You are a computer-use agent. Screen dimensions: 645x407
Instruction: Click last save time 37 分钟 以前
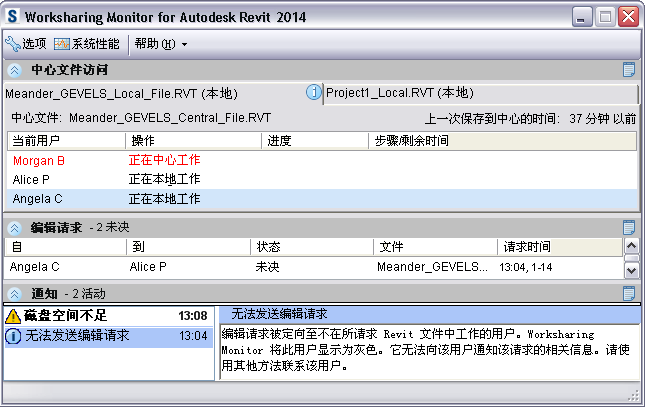[x=603, y=119]
